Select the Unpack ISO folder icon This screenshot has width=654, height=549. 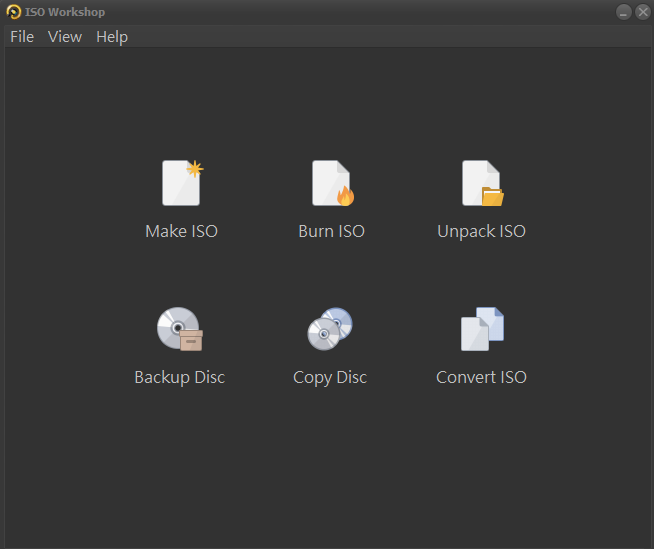click(x=483, y=183)
